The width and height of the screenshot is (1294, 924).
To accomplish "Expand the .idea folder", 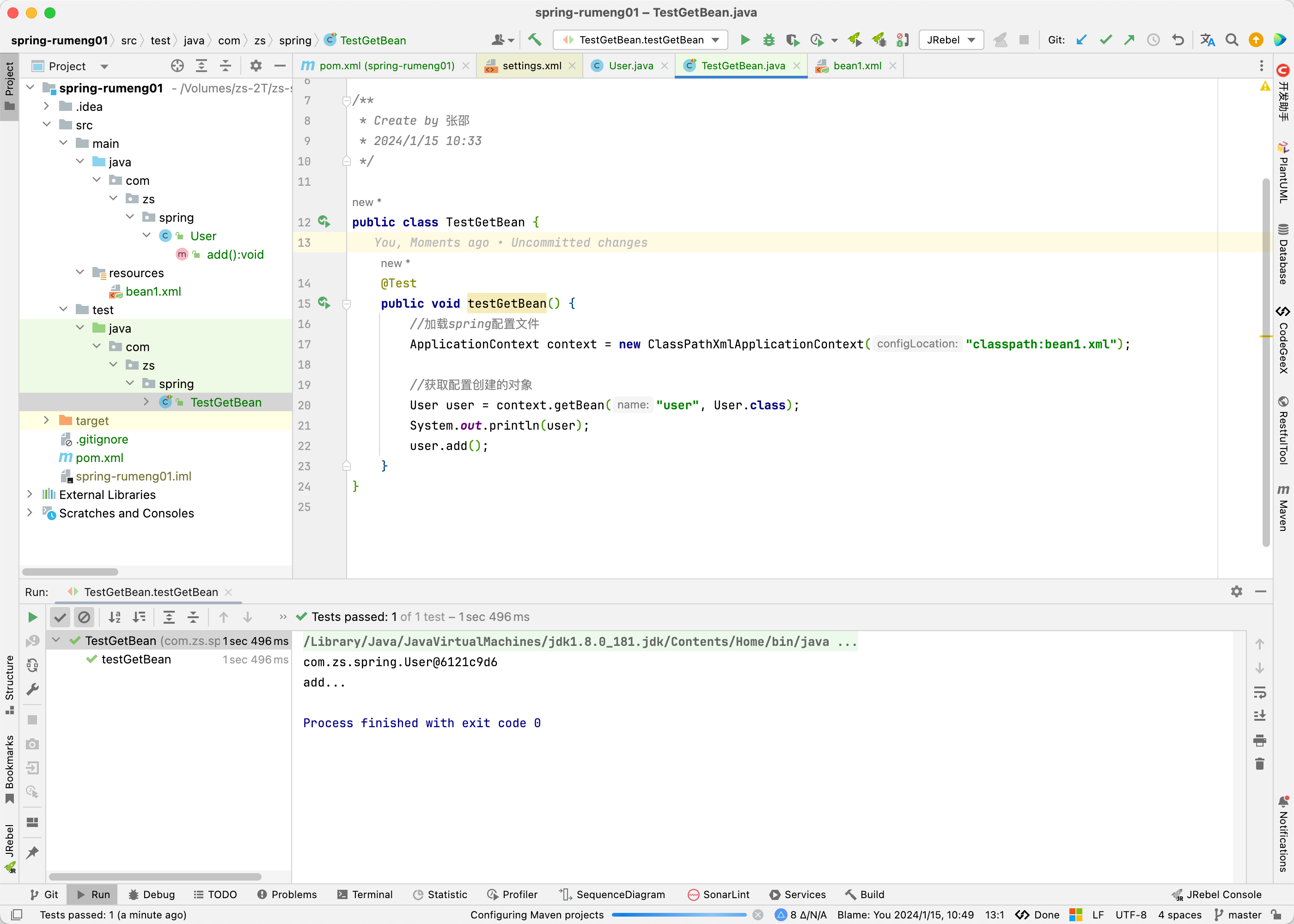I will coord(47,106).
